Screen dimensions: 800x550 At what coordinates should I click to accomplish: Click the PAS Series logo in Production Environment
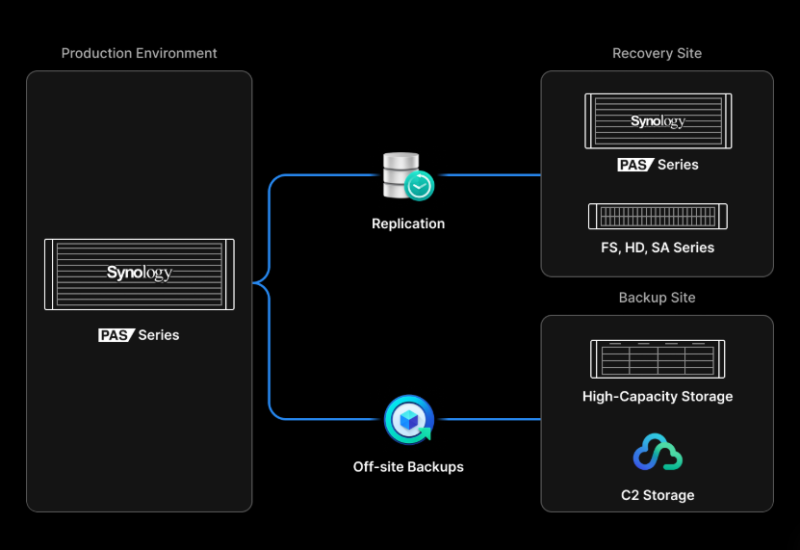(116, 335)
